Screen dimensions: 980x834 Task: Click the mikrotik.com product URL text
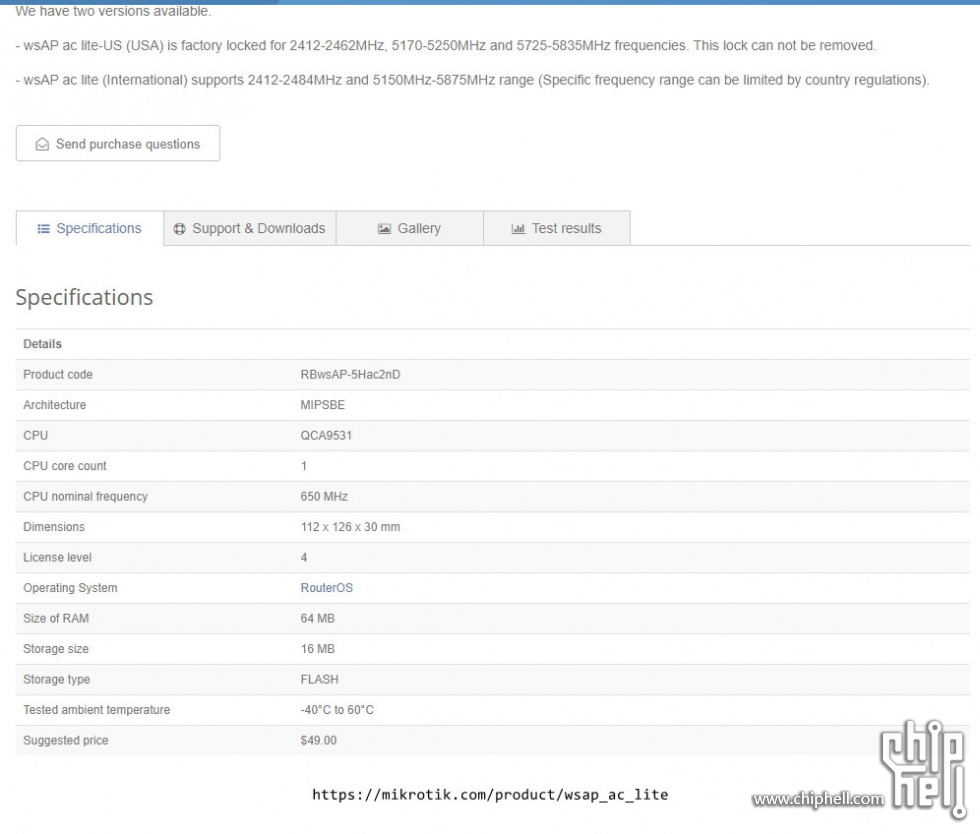pos(490,795)
